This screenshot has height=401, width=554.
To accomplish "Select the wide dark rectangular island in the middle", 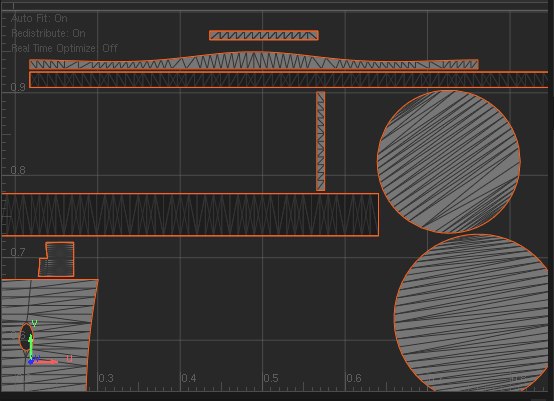I will click(x=190, y=214).
